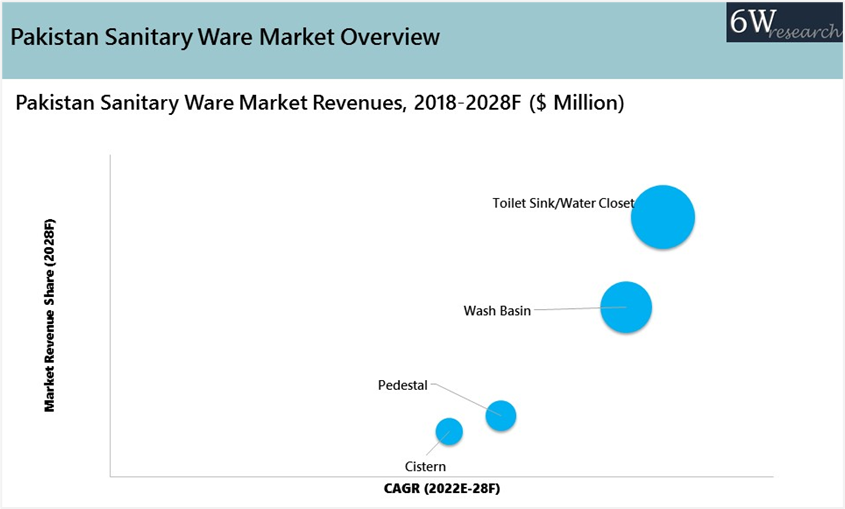
Task: Click the Wash Basin data label
Action: click(497, 311)
